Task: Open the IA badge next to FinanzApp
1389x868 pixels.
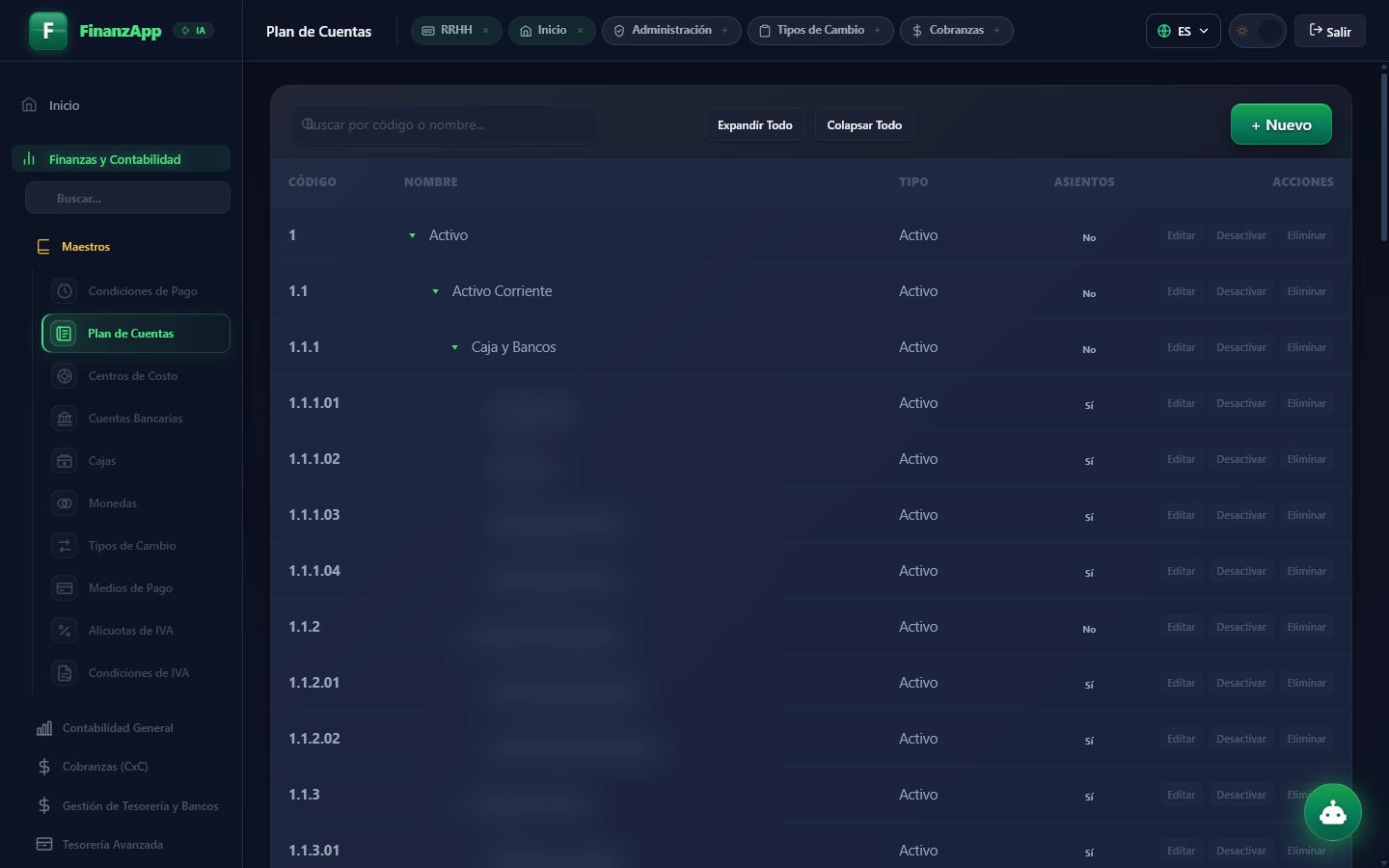Action: pyautogui.click(x=194, y=31)
